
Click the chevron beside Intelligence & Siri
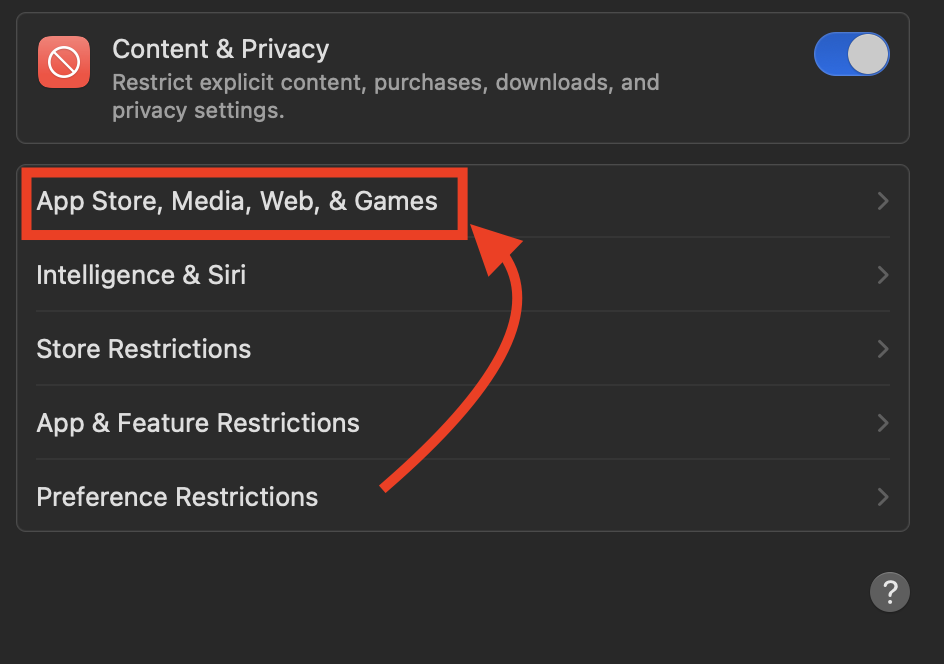tap(883, 275)
